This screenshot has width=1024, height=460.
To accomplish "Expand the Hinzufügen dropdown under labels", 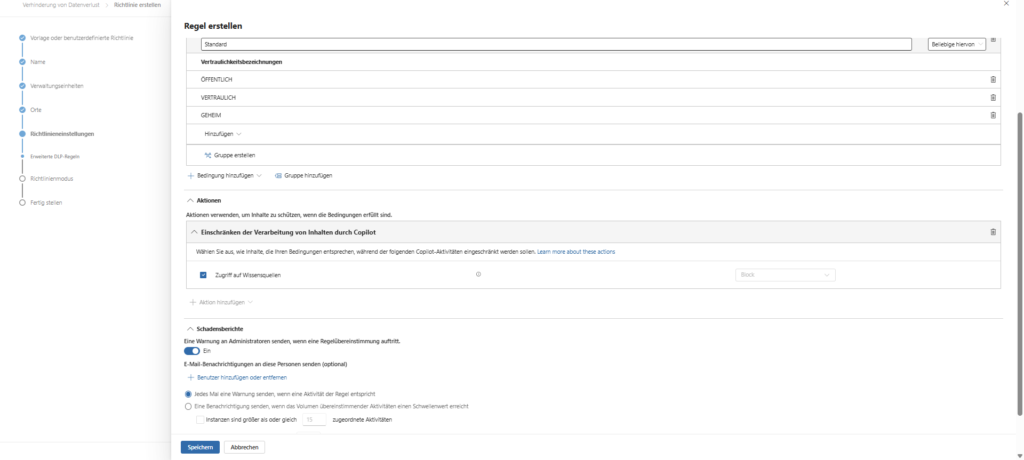I will 223,134.
